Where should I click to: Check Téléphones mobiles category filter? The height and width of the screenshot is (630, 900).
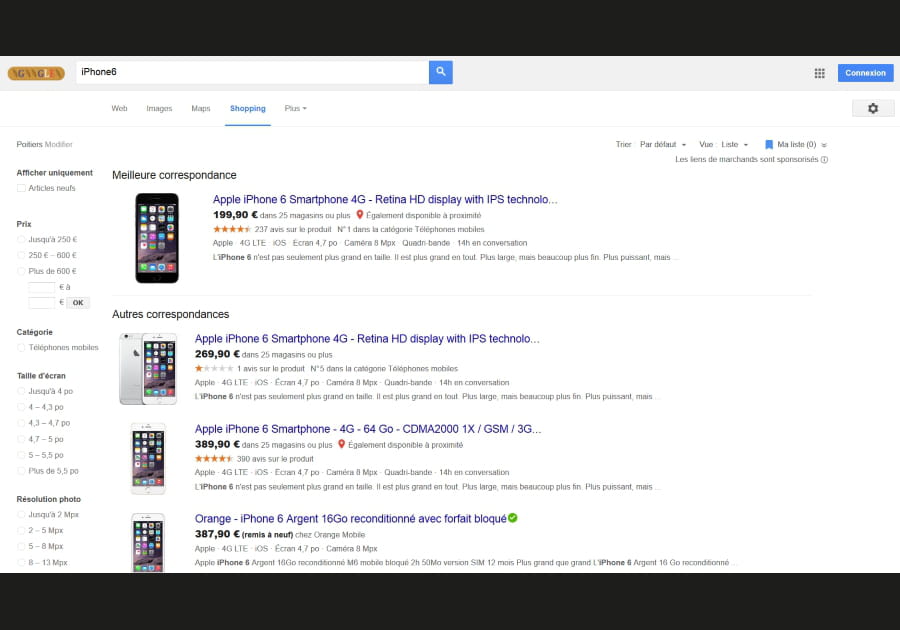[x=21, y=347]
